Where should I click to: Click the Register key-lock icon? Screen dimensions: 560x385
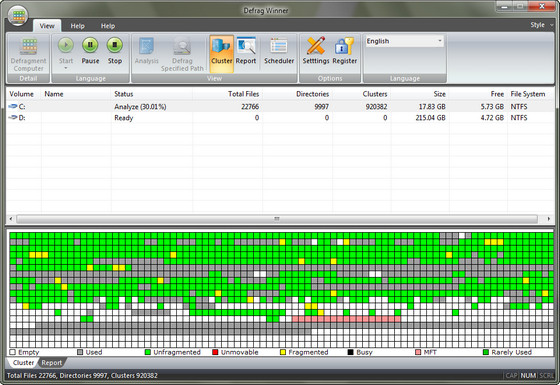click(344, 46)
